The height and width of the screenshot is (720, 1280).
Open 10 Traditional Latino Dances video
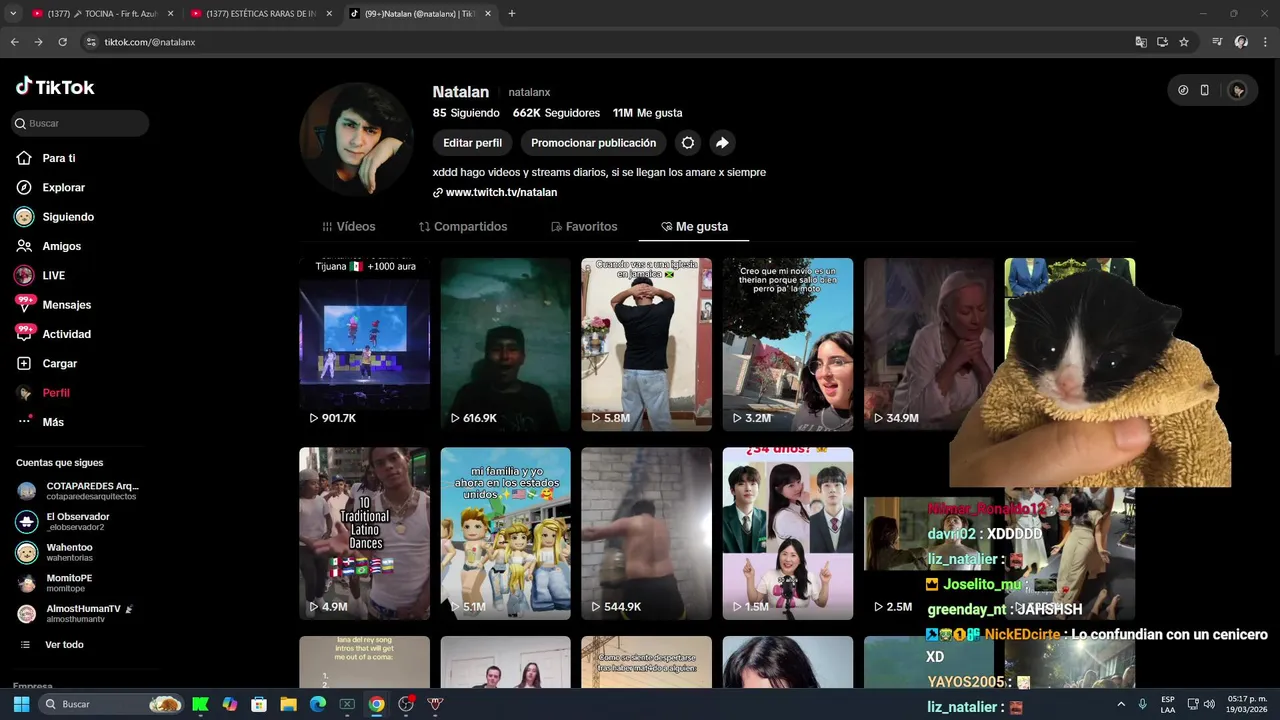point(364,533)
